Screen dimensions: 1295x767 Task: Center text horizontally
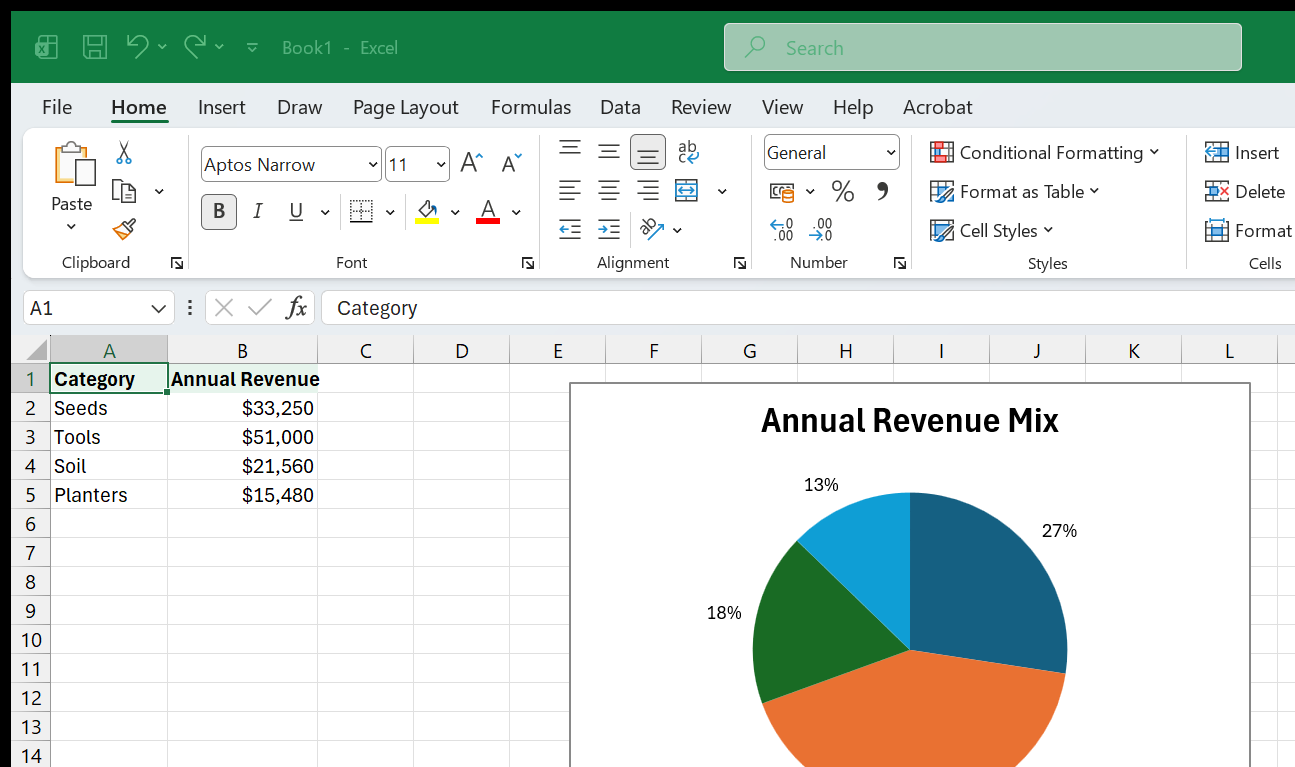[609, 190]
